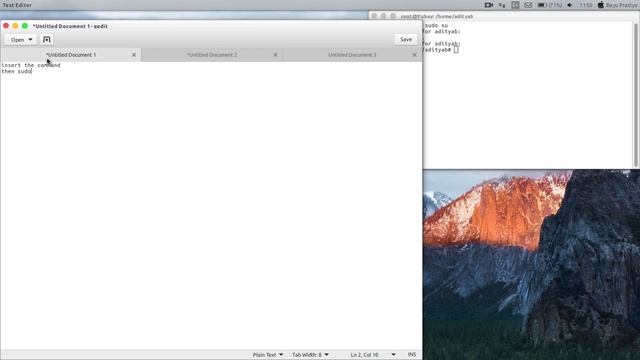Image resolution: width=640 pixels, height=360 pixels.
Task: Expand the Open button dropdown arrow
Action: [x=30, y=40]
